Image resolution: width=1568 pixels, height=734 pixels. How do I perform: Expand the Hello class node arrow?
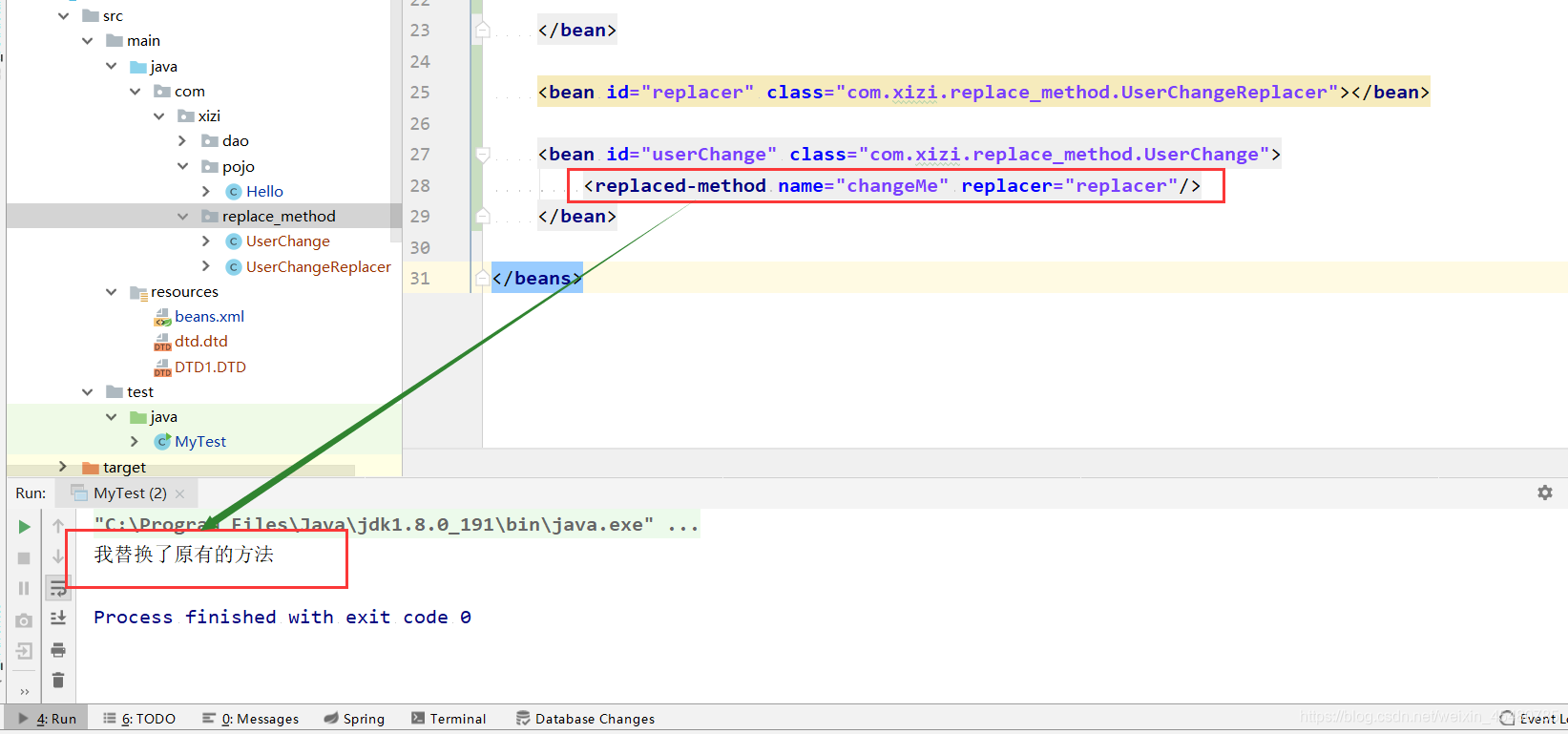click(x=206, y=191)
